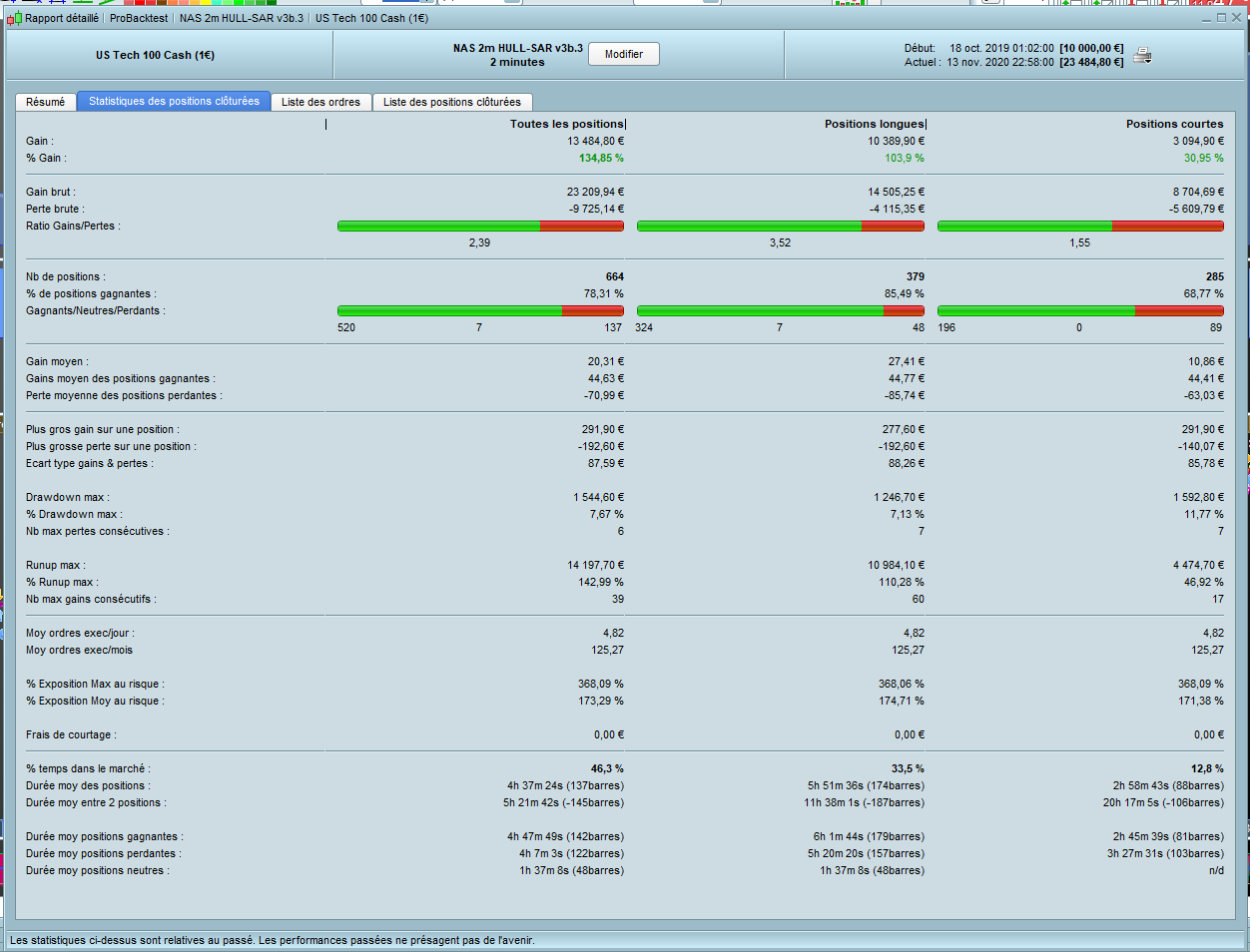
Task: Click the NAS 2m HULL-SAR v3b.3 strategy name
Action: [517, 48]
